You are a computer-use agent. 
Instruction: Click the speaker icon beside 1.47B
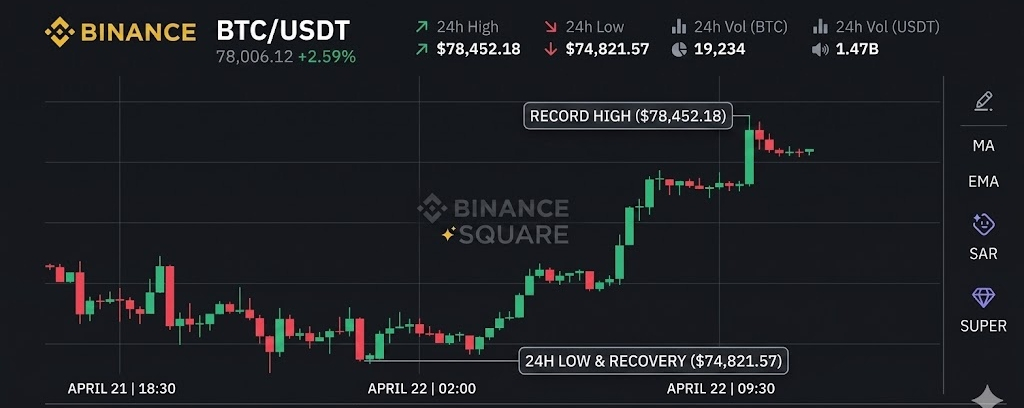820,49
